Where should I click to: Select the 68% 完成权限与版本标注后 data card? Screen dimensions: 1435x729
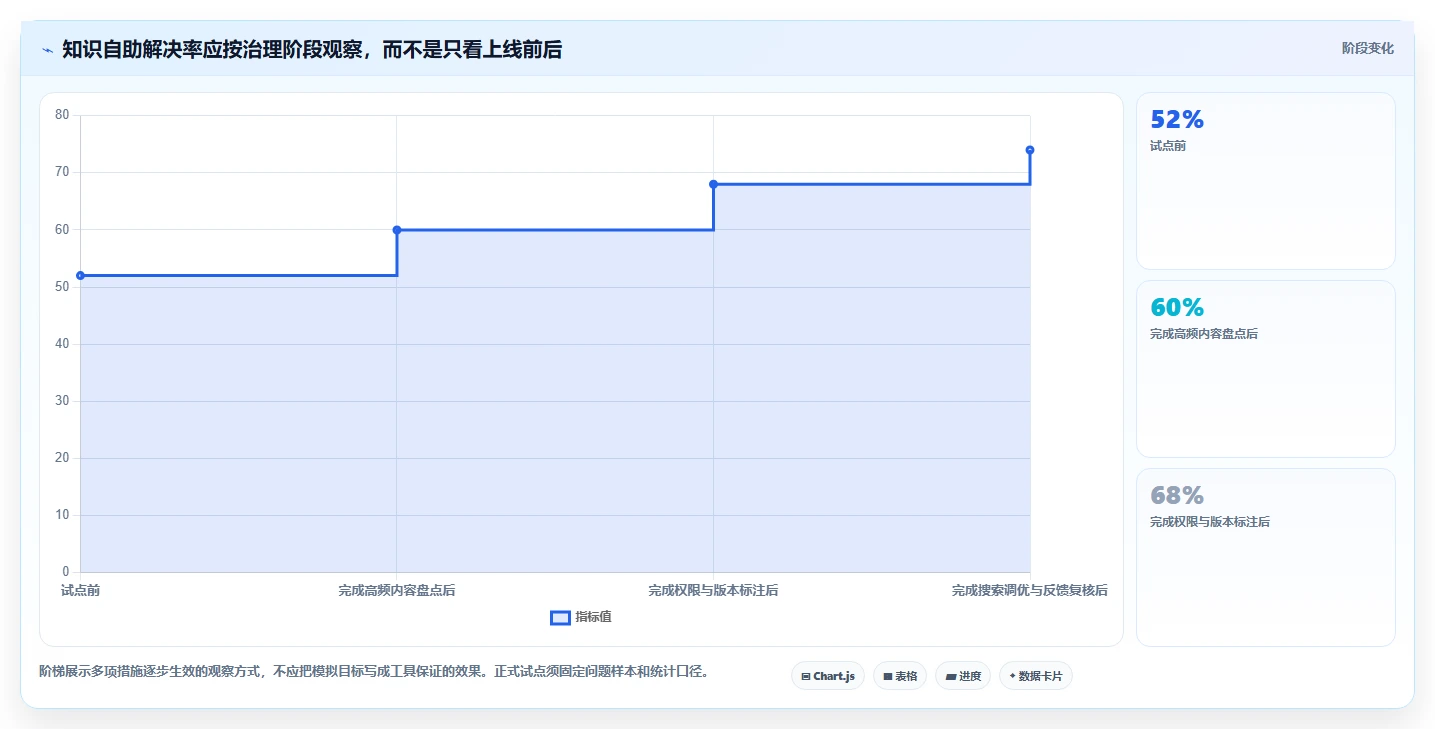1265,557
